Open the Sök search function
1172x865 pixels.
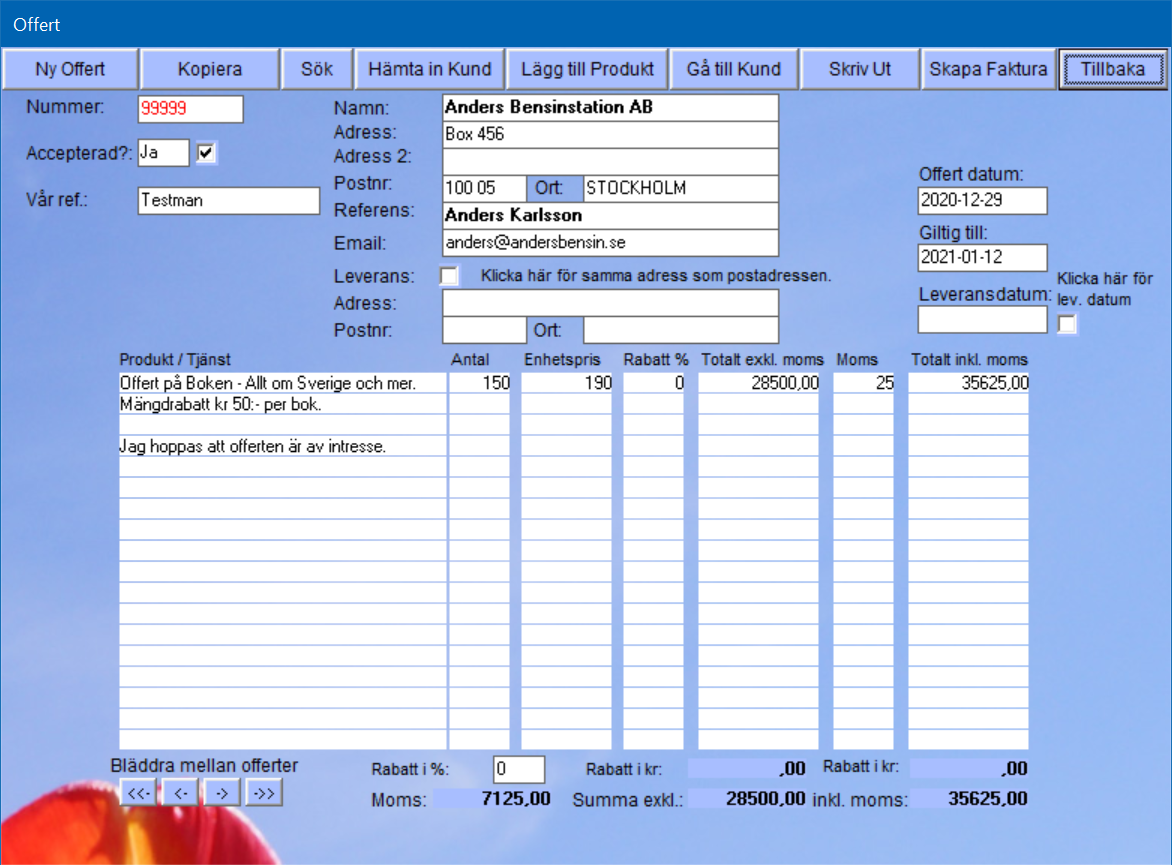point(317,69)
